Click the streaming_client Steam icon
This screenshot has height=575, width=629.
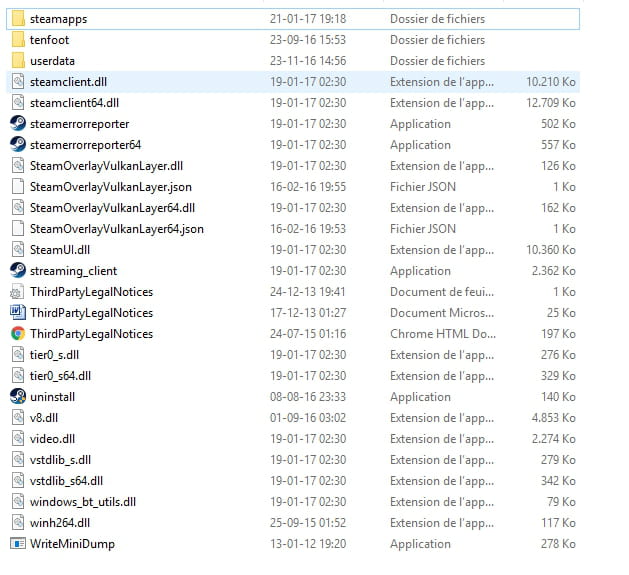coord(18,270)
